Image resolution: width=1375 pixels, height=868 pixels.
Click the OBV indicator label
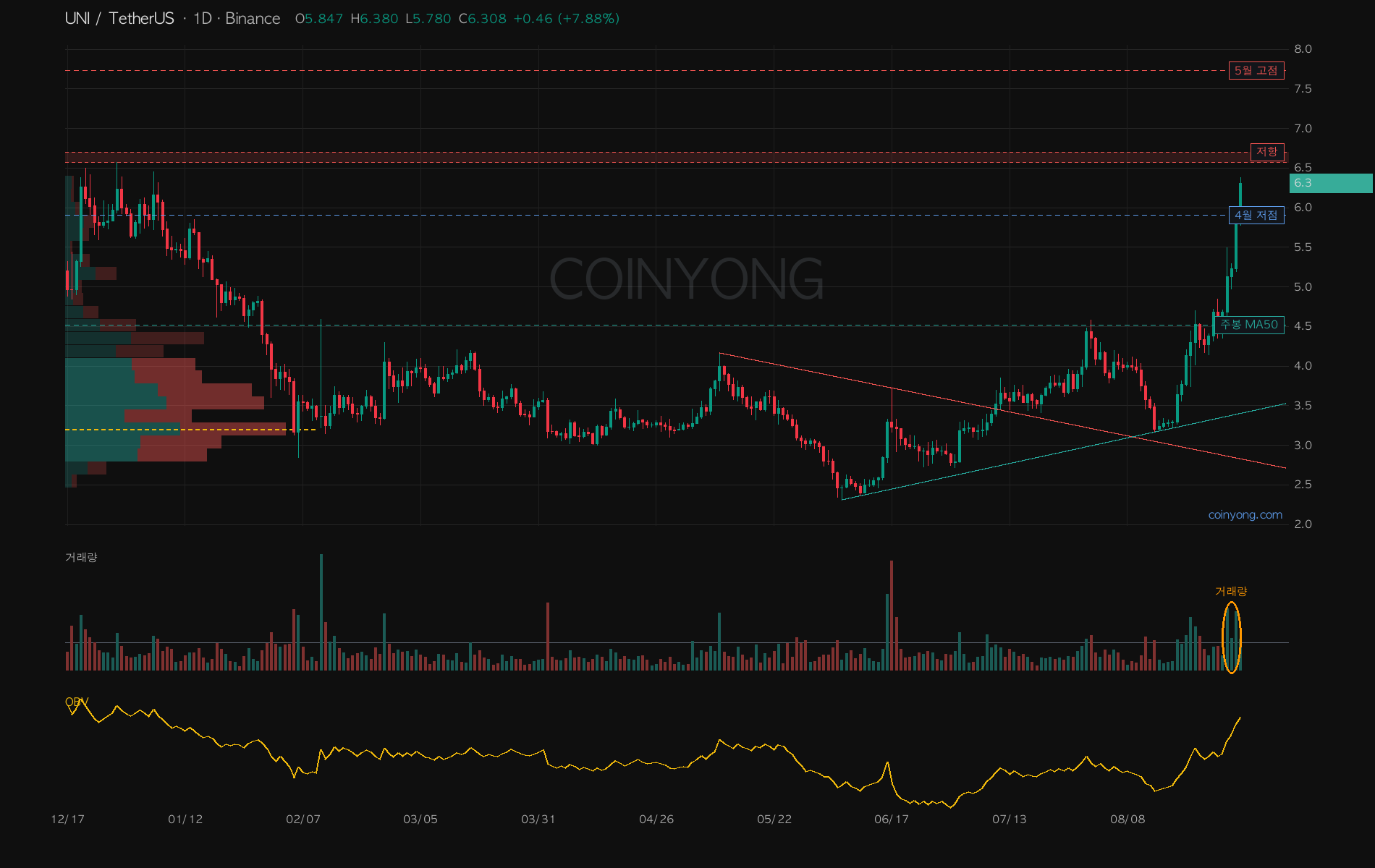[x=77, y=702]
